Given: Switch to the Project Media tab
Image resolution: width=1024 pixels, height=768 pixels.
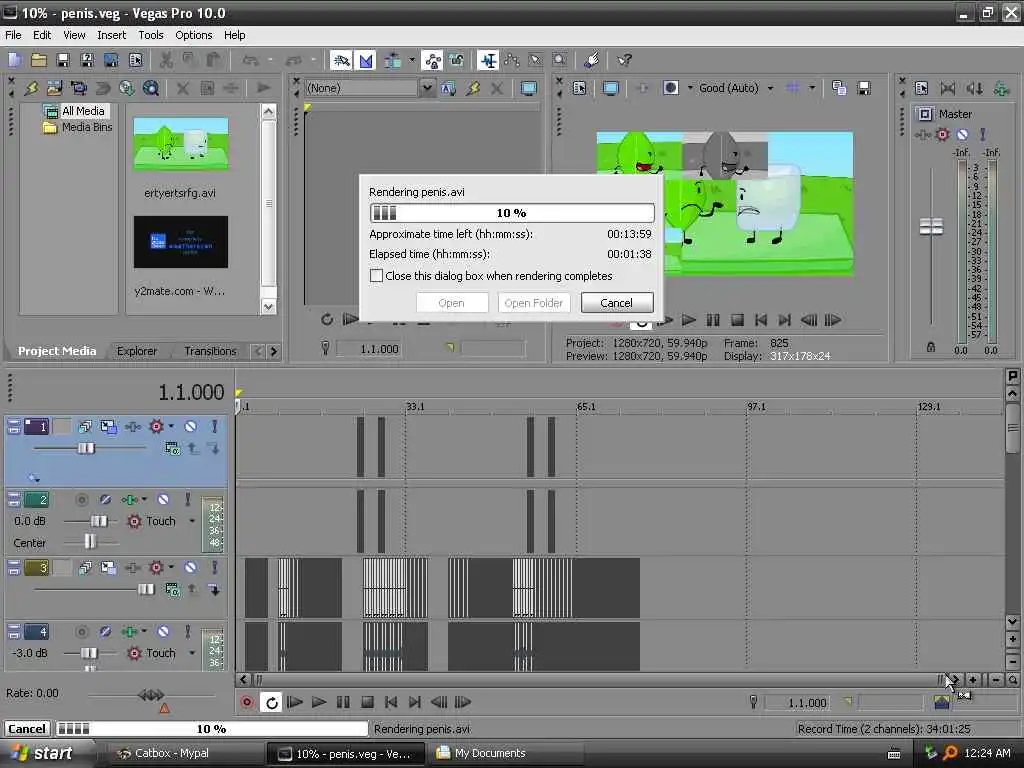Looking at the screenshot, I should pos(57,351).
